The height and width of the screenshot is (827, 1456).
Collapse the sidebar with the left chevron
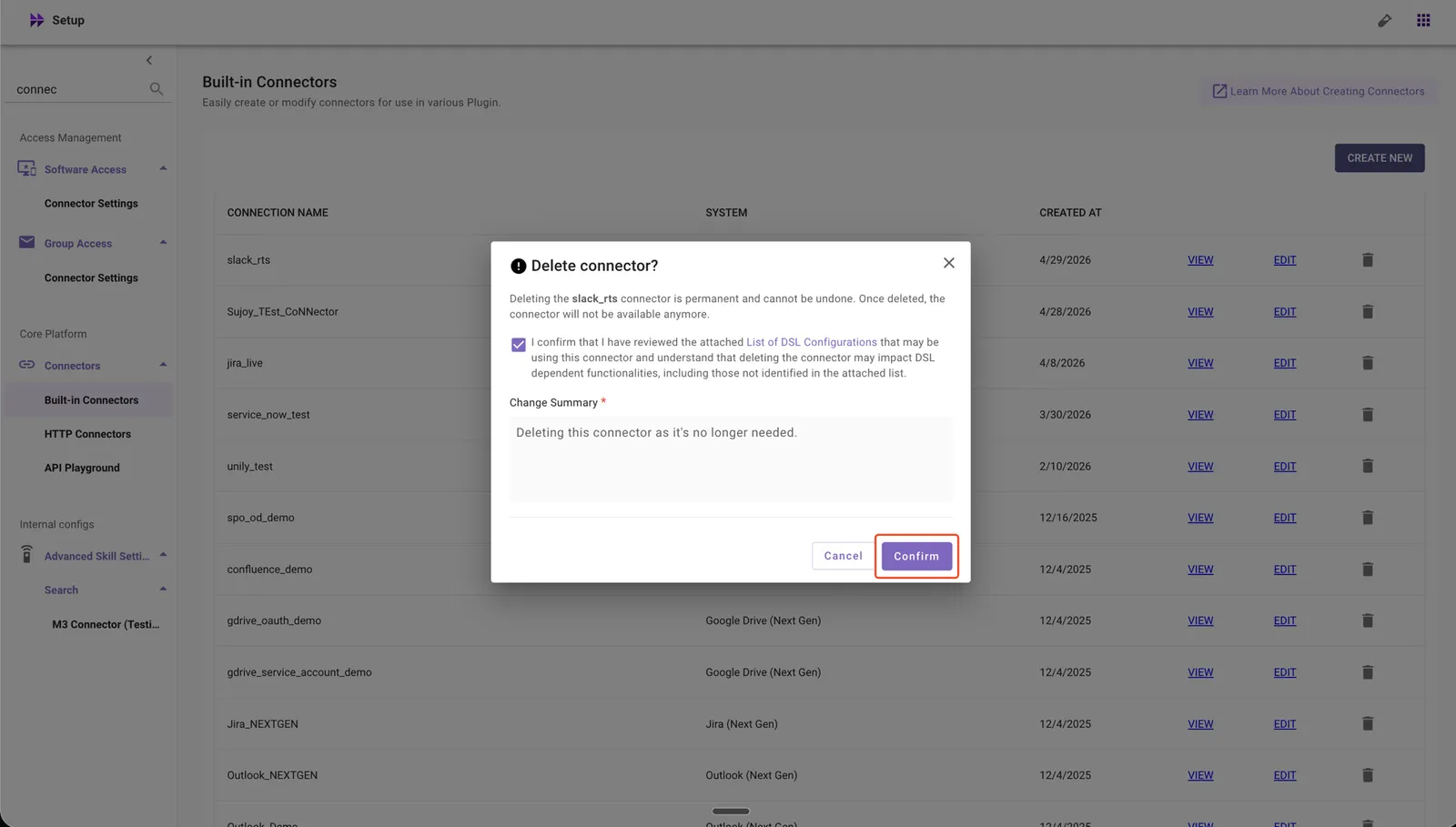(x=149, y=60)
